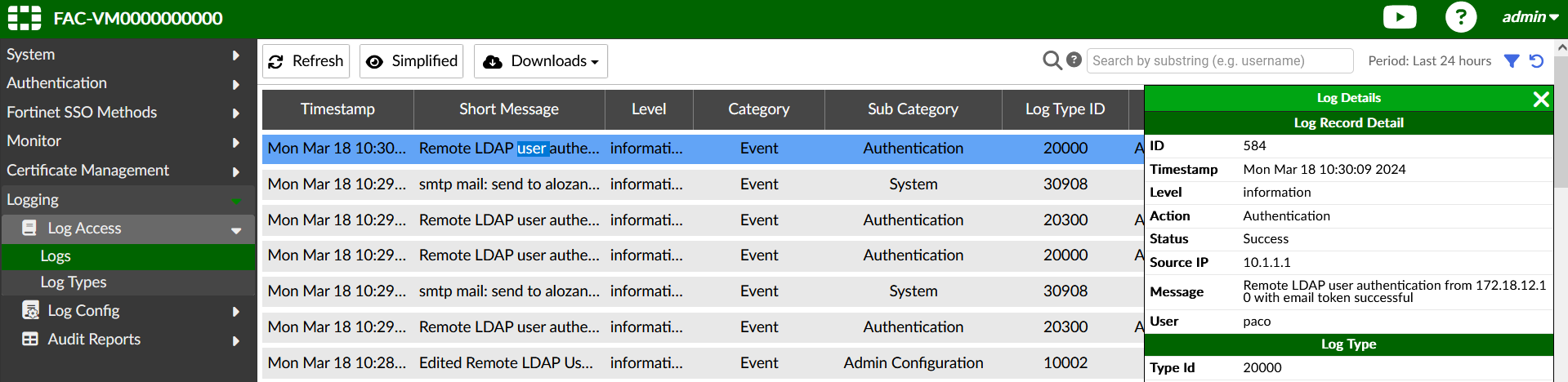
Task: Select the Edited Remote LDAP log row
Action: tap(506, 363)
